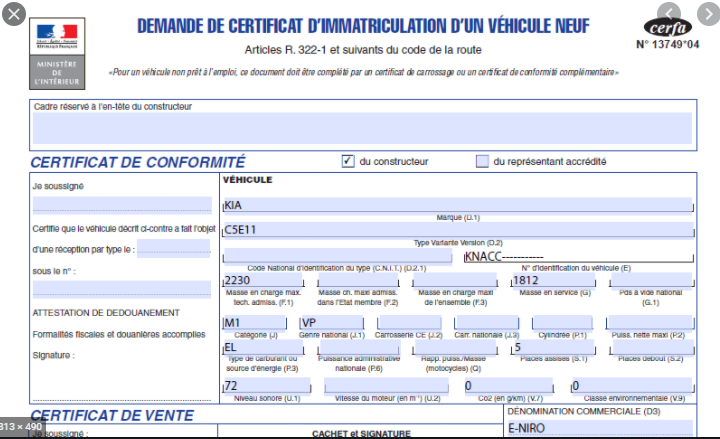Click the Catégorie field showing M1
Viewport: 720px width, 439px height.
(x=254, y=323)
